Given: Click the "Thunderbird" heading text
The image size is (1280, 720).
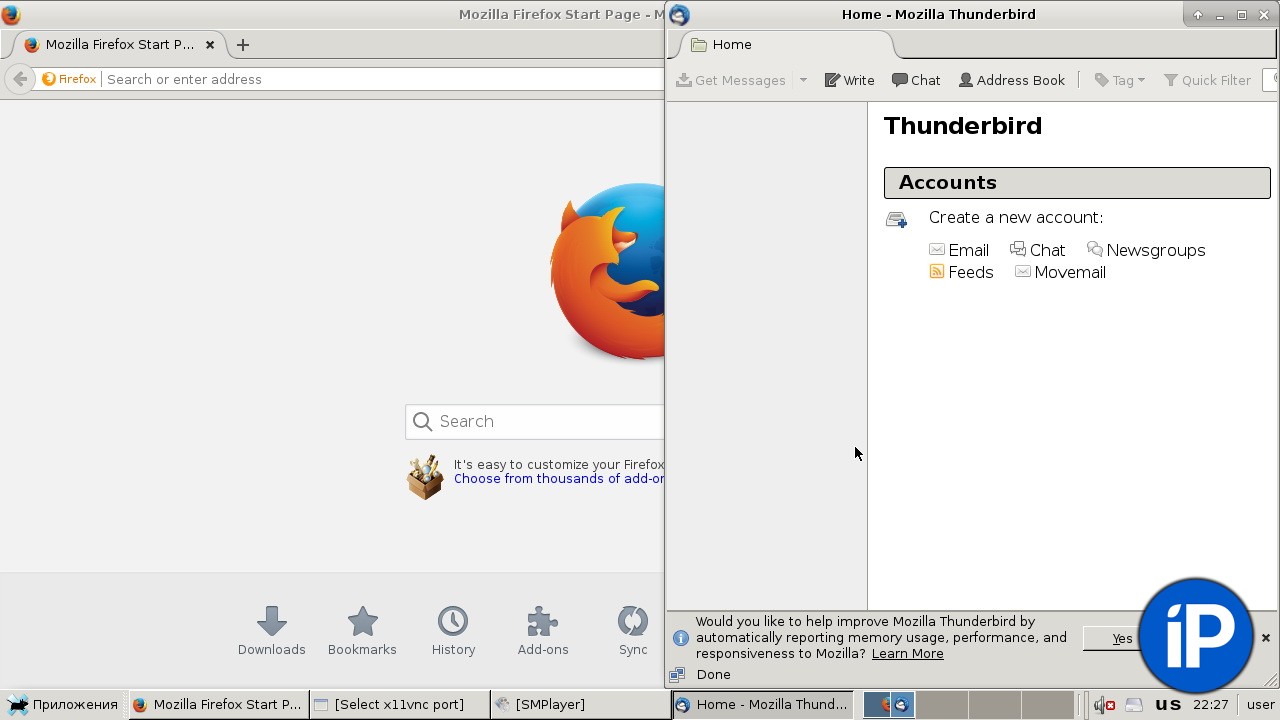Looking at the screenshot, I should tap(963, 126).
